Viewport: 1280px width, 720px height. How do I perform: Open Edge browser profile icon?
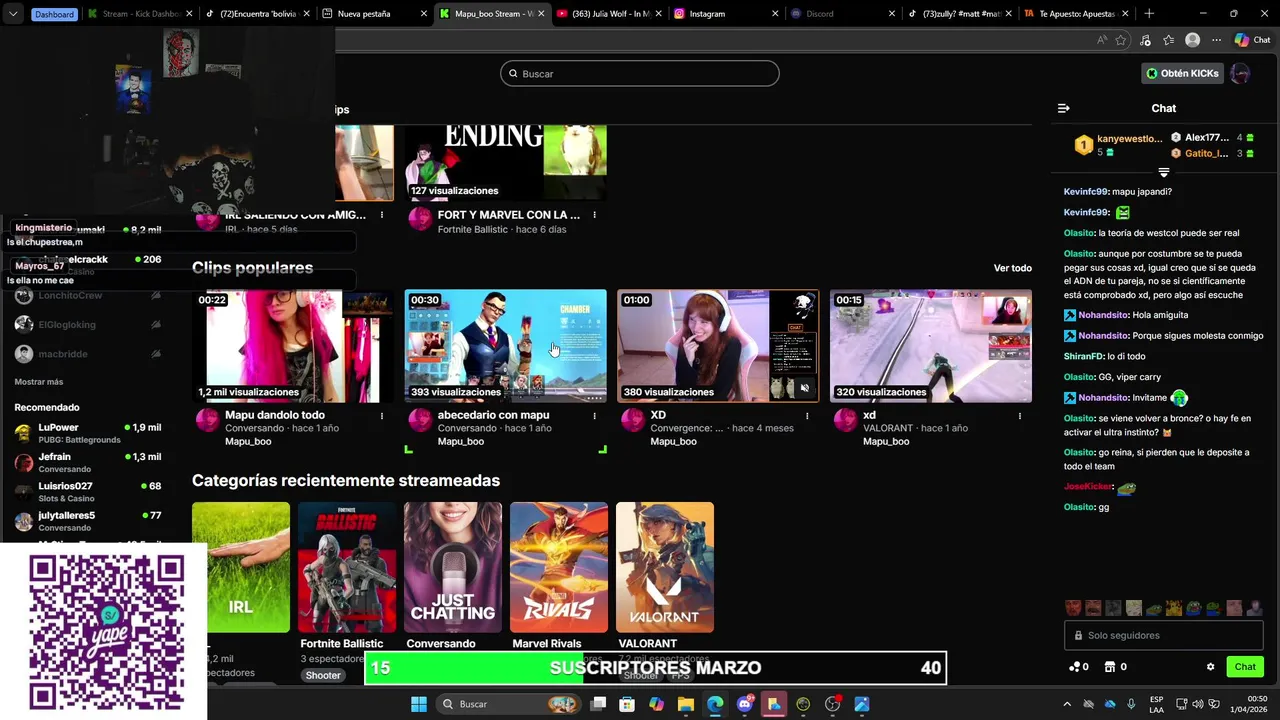1192,40
